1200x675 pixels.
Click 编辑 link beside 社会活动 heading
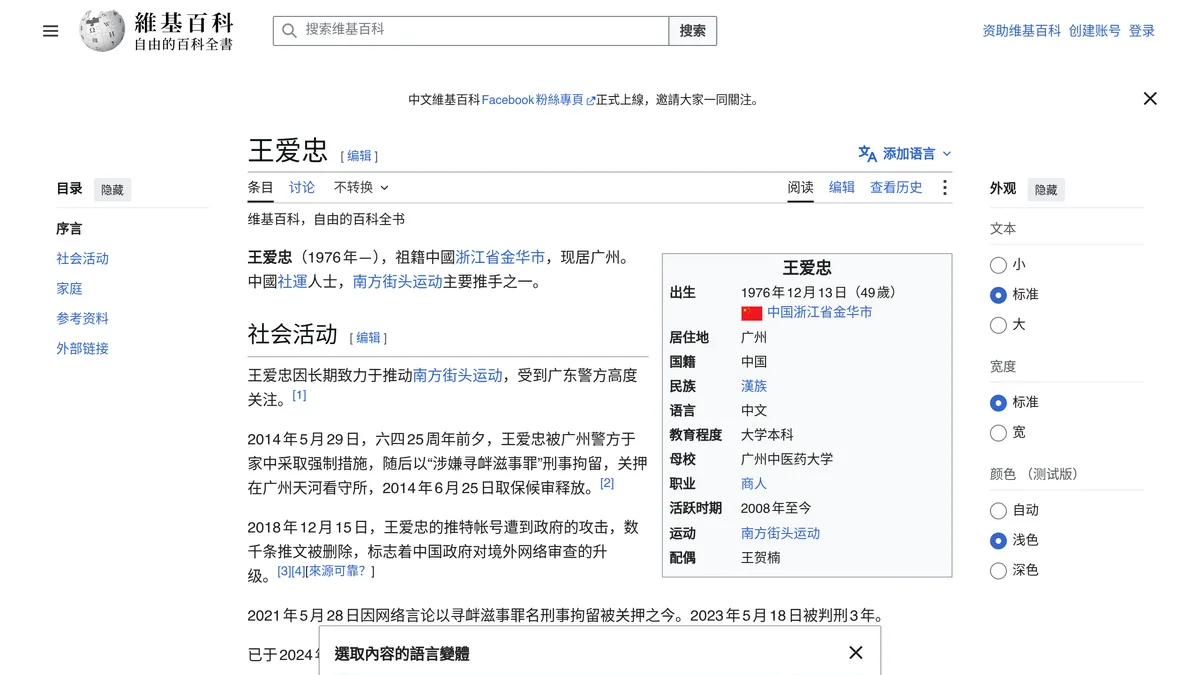click(368, 338)
